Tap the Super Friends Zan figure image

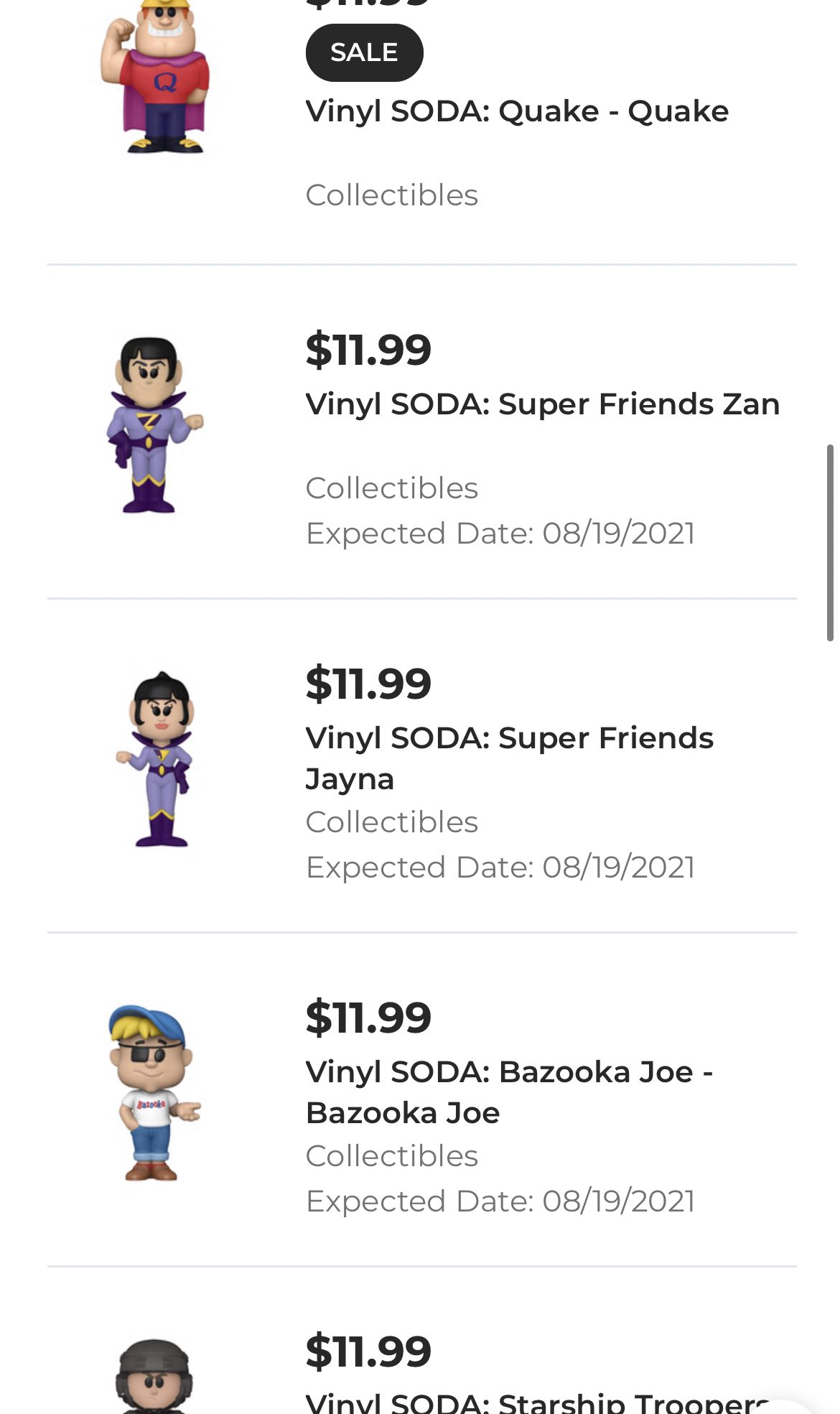155,424
